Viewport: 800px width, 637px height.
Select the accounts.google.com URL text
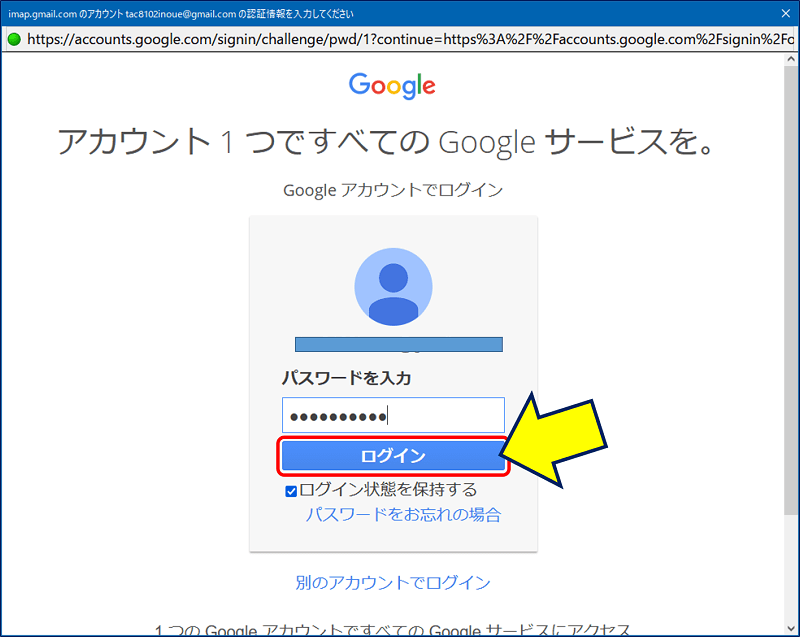(x=411, y=39)
